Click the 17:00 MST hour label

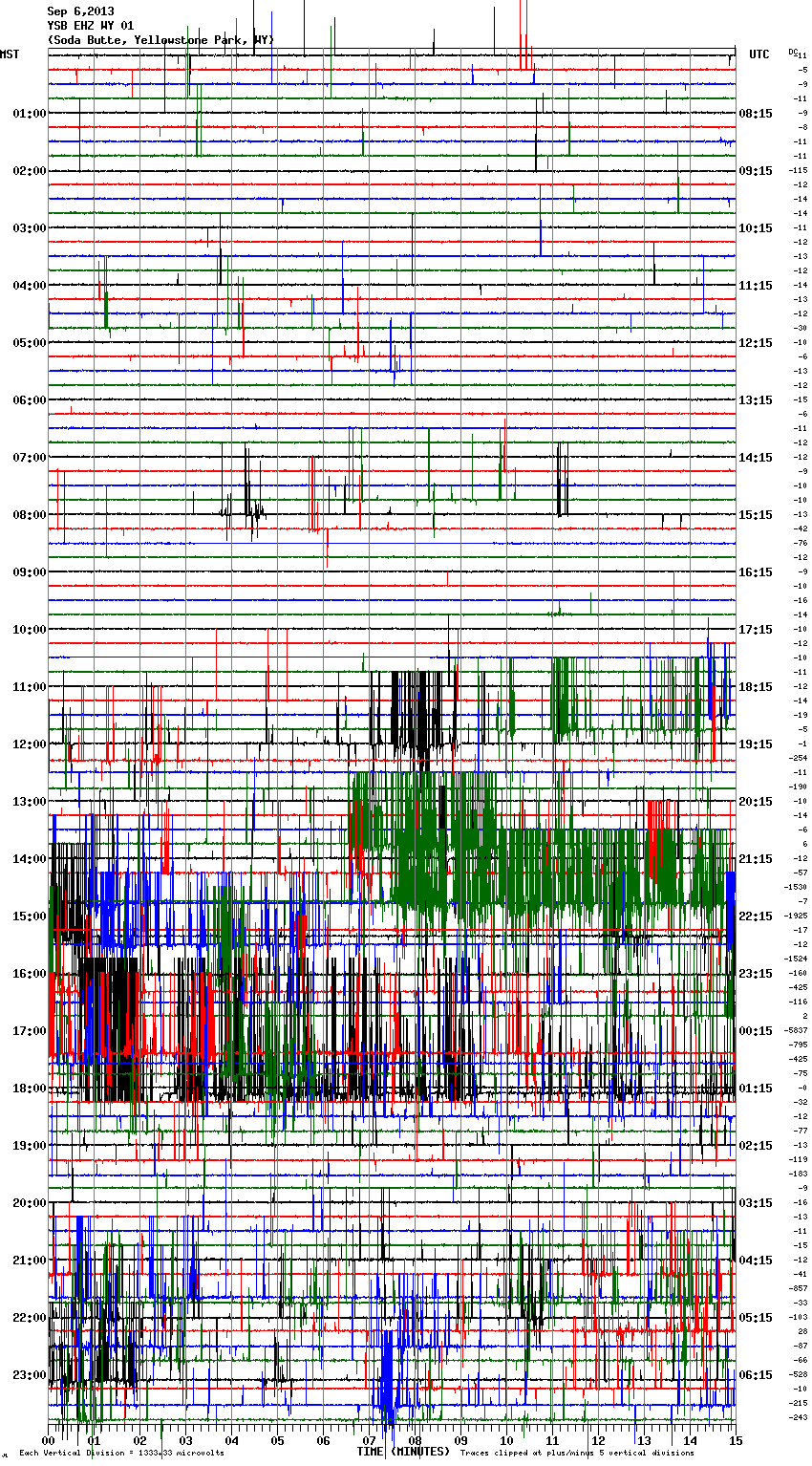[30, 1031]
